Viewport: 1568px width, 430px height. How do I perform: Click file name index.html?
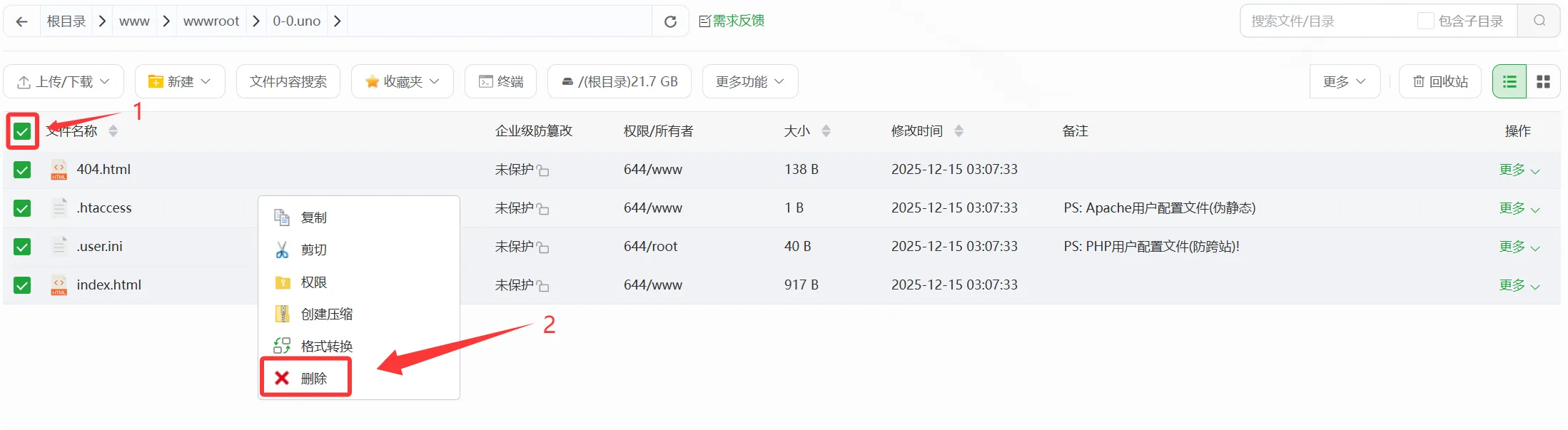[109, 285]
